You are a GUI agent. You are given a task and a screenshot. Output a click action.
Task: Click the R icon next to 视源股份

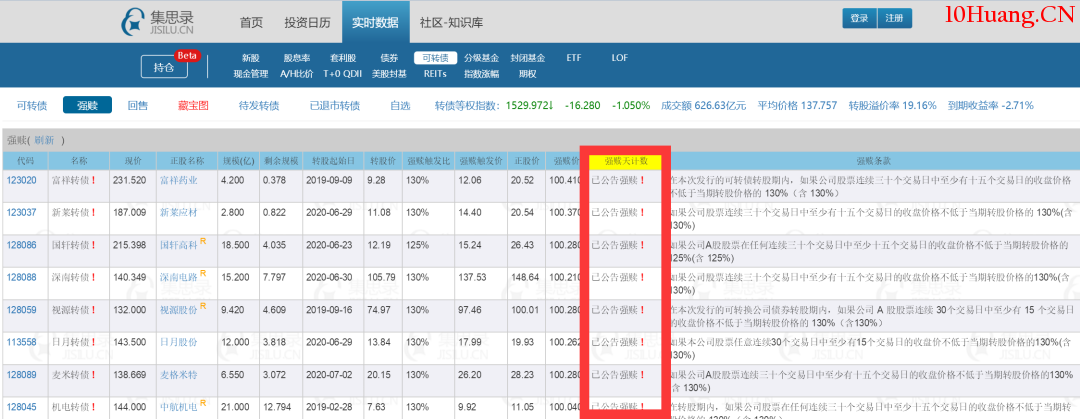(x=203, y=306)
